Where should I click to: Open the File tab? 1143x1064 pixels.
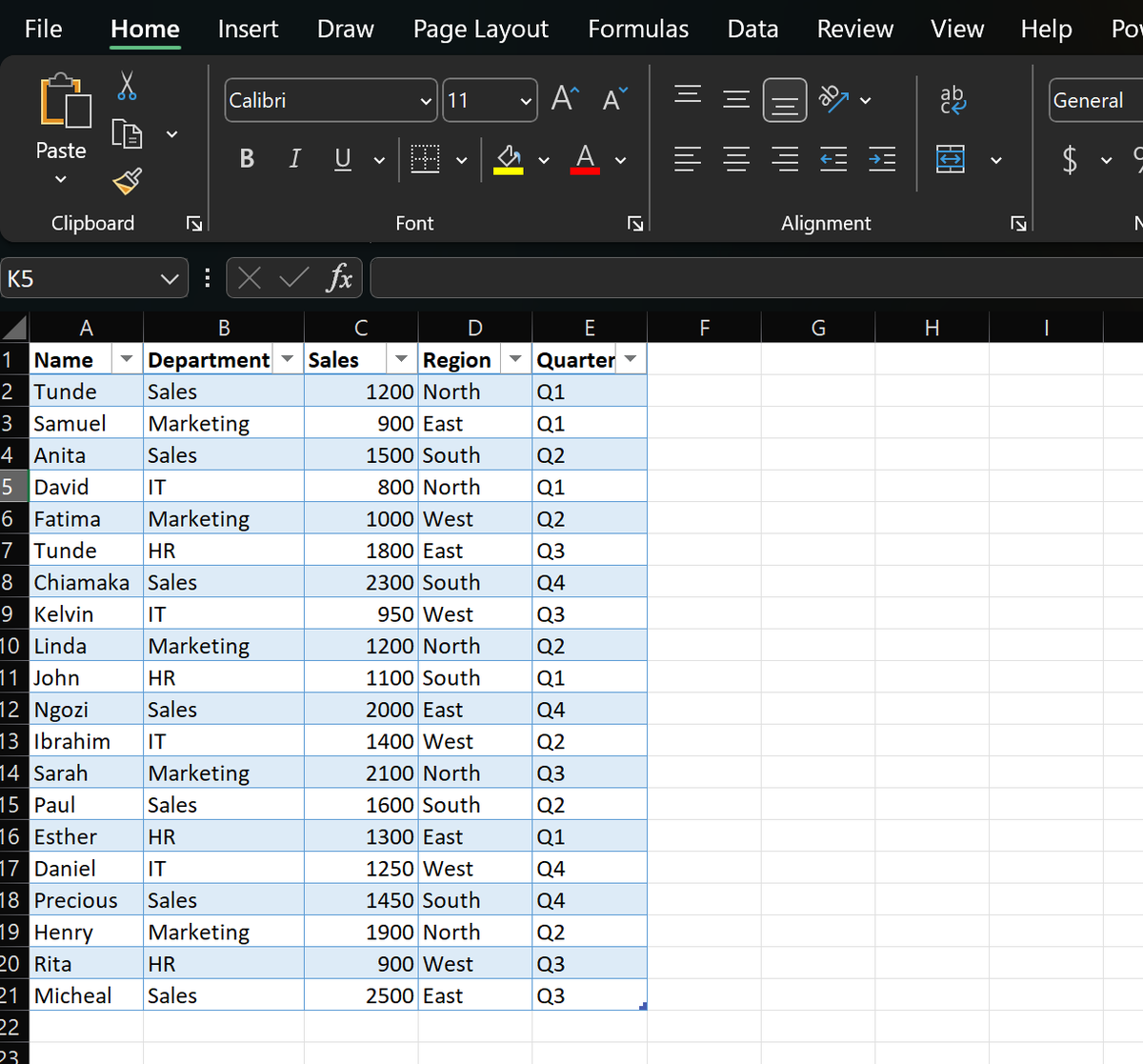pos(43,30)
